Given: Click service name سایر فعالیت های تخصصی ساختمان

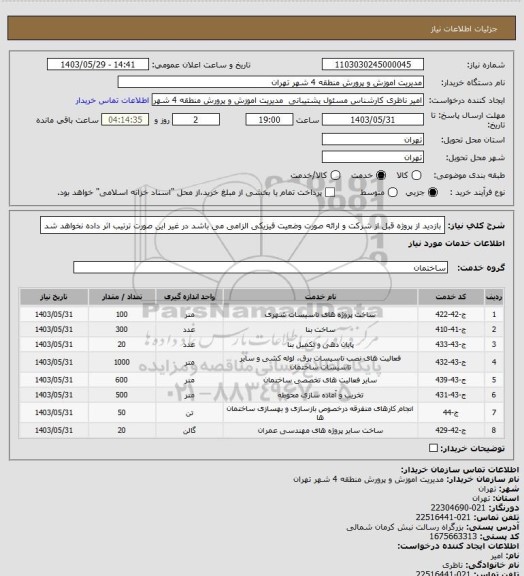Looking at the screenshot, I should click(320, 380).
